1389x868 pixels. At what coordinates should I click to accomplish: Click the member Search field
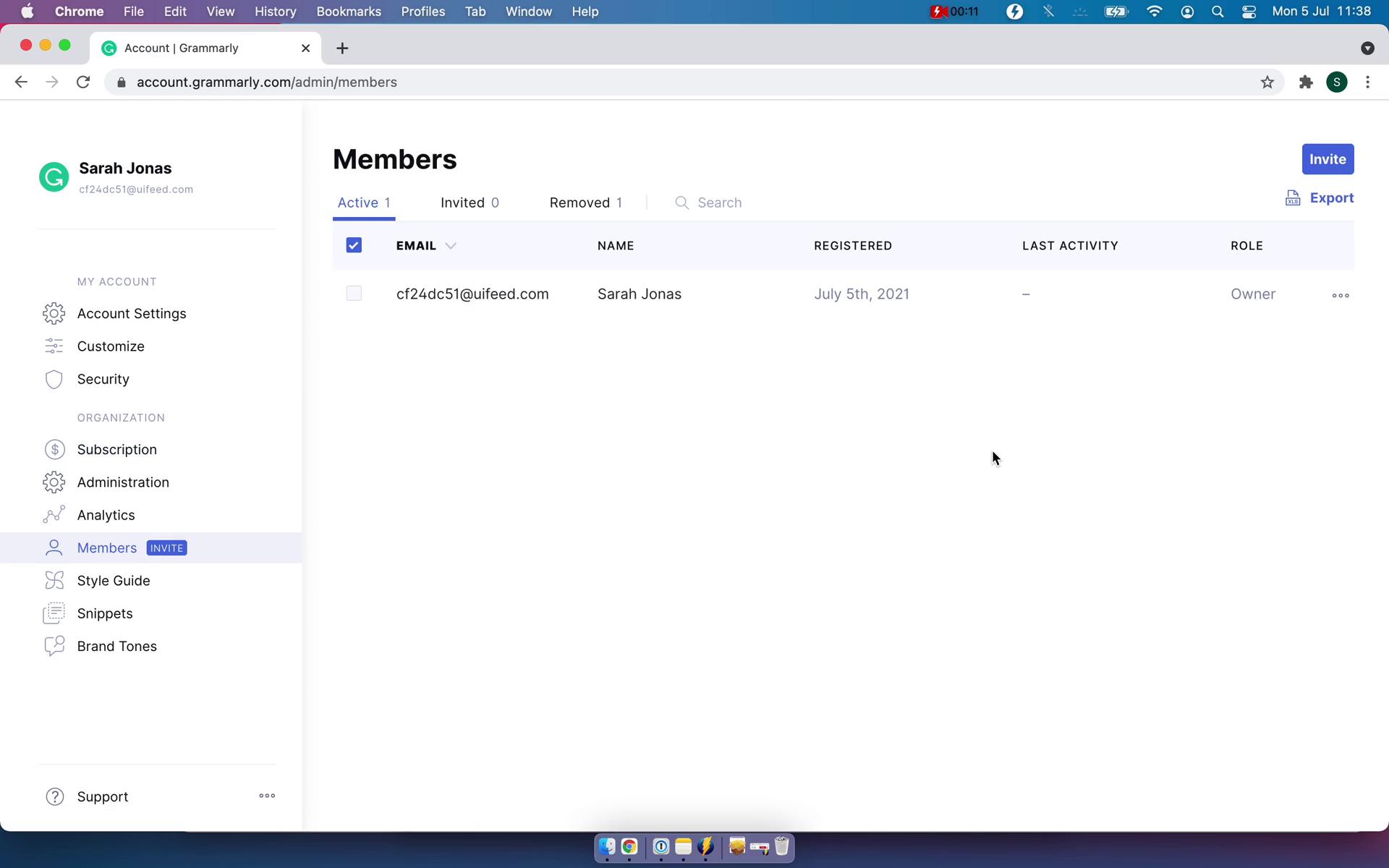tap(720, 203)
